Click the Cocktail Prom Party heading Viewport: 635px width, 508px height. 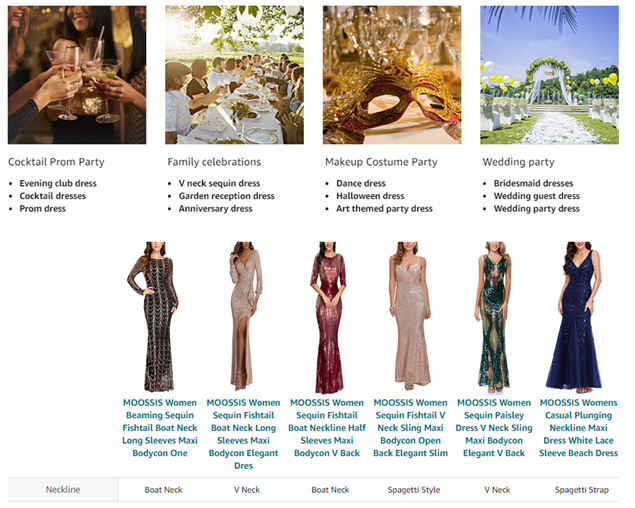pos(56,162)
